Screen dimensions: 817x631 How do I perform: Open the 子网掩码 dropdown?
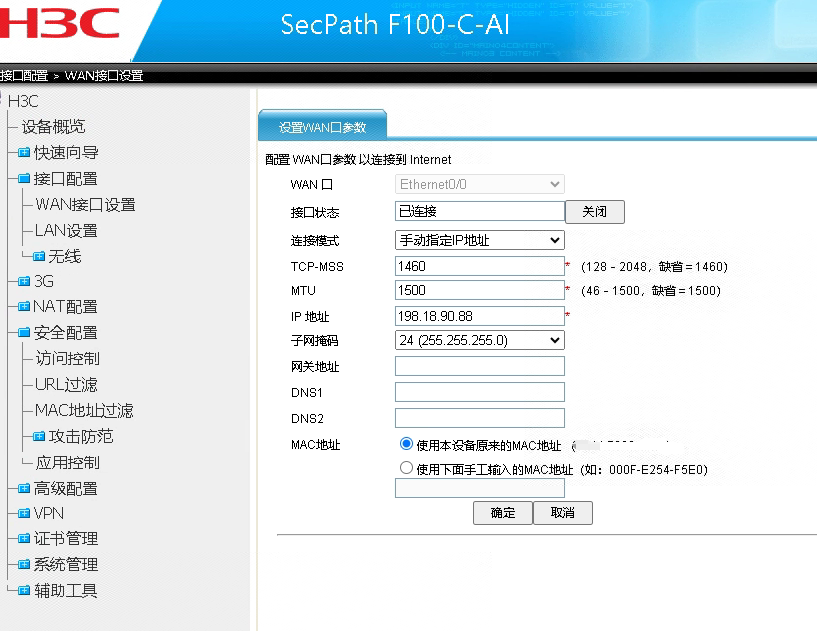[479, 340]
